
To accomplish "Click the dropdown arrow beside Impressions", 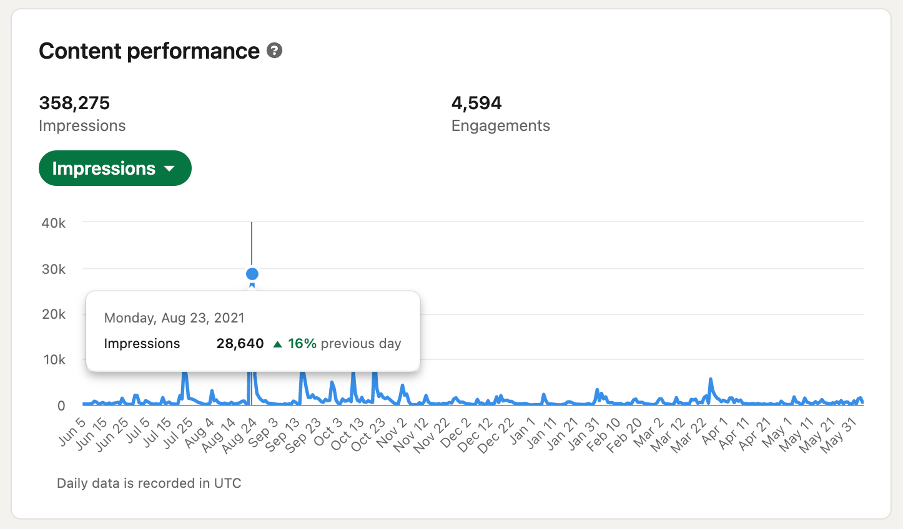I will [169, 169].
